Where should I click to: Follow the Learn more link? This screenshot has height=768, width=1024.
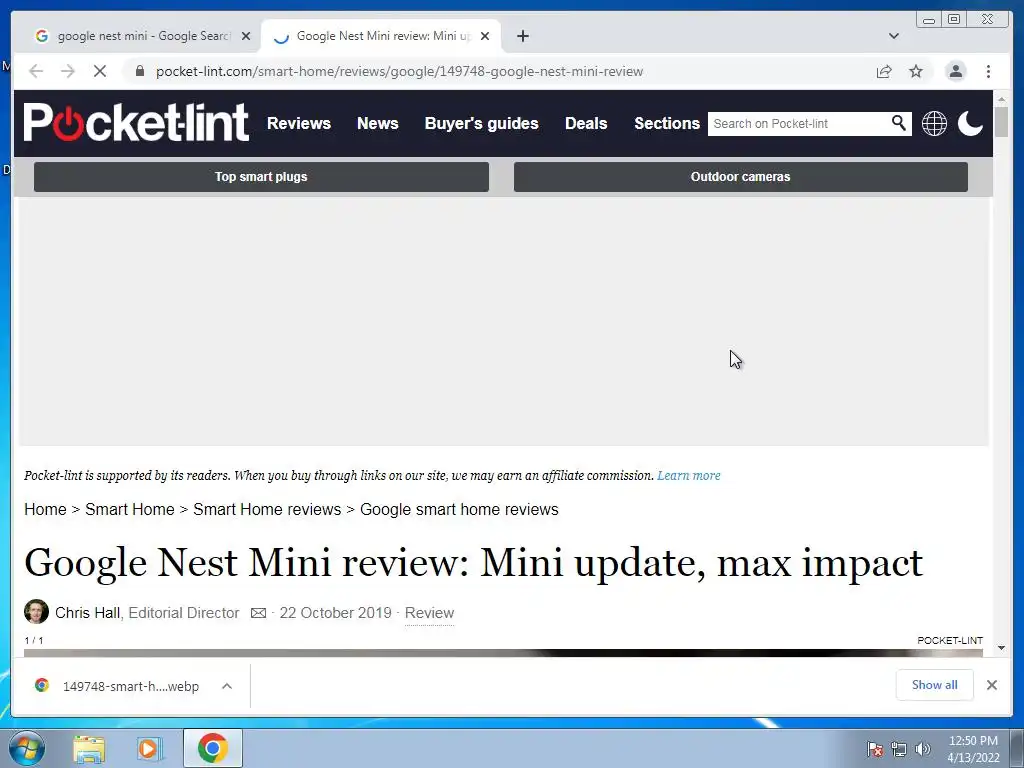(688, 475)
